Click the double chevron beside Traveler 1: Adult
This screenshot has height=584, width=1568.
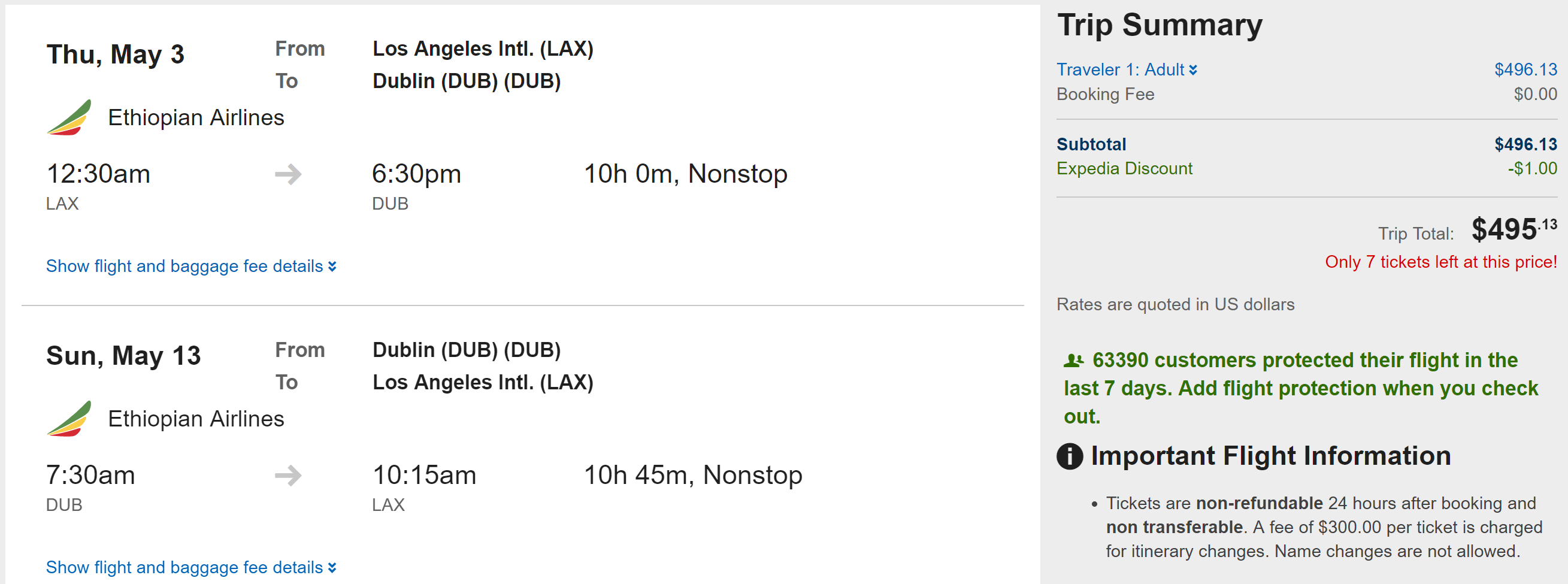(1193, 70)
